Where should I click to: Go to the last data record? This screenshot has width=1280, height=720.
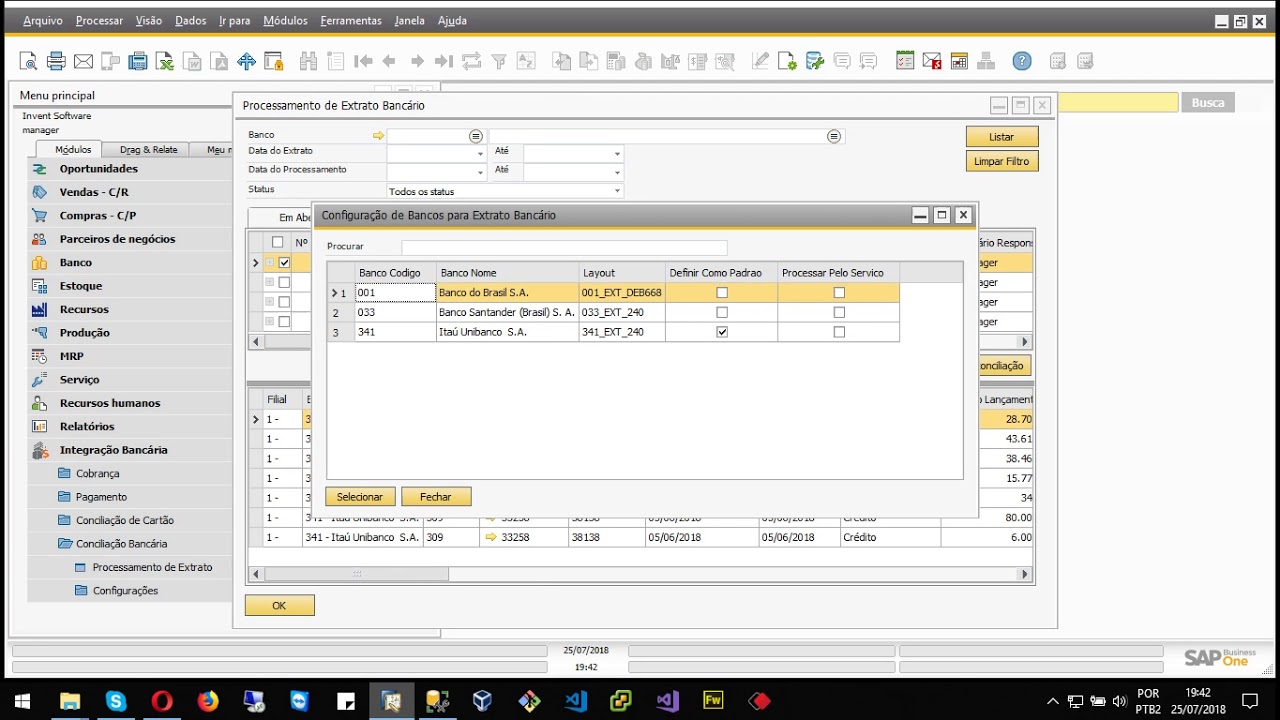tap(444, 61)
